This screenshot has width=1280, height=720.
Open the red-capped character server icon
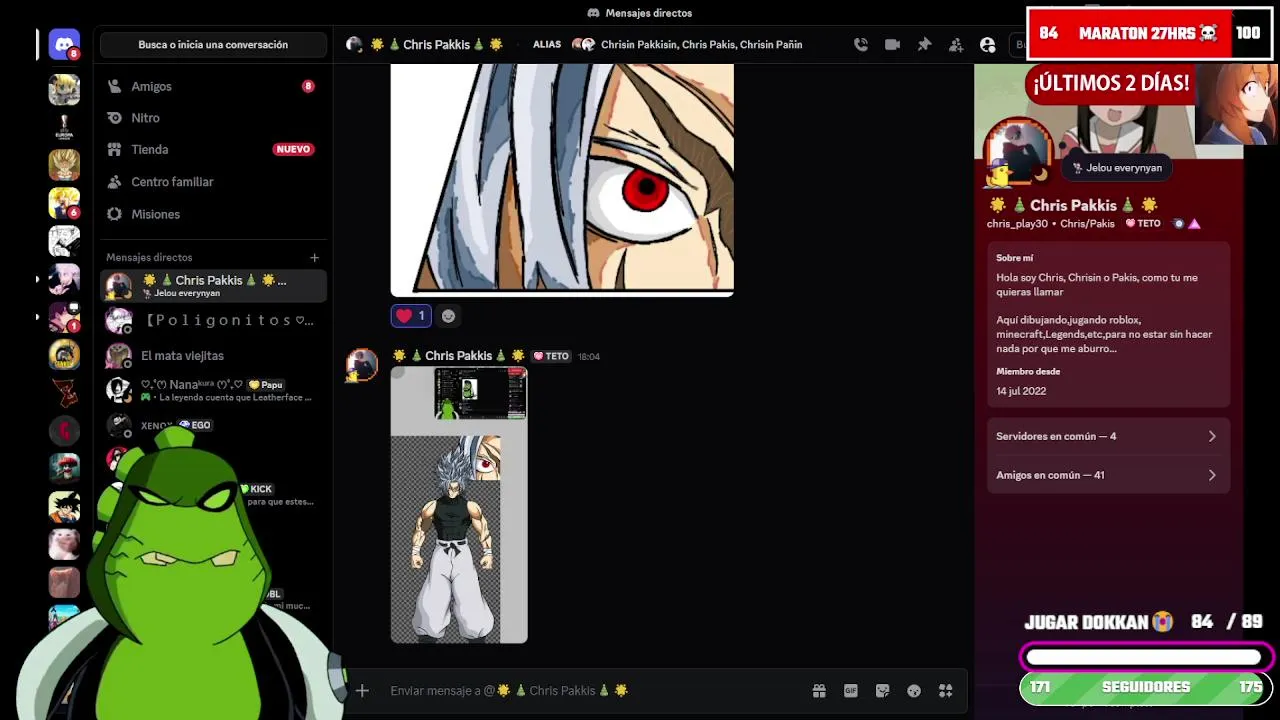64,469
